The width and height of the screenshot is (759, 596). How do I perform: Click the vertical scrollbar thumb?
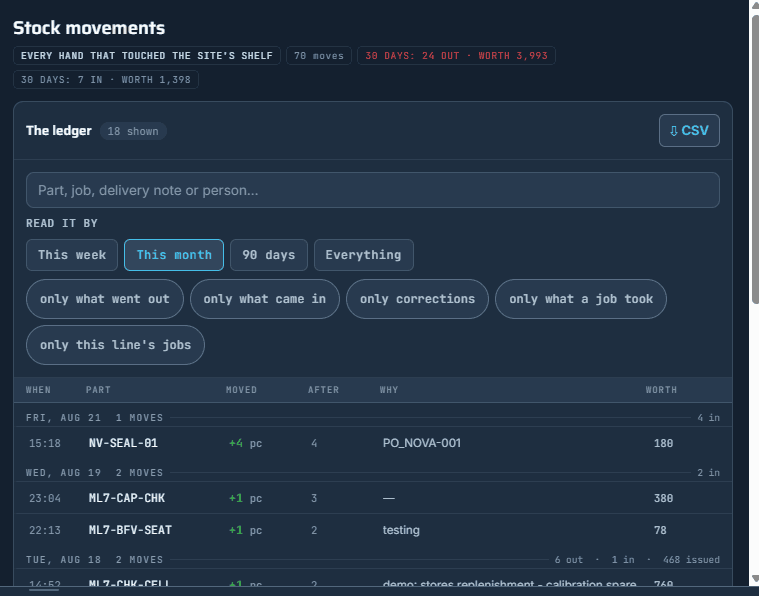tap(755, 160)
